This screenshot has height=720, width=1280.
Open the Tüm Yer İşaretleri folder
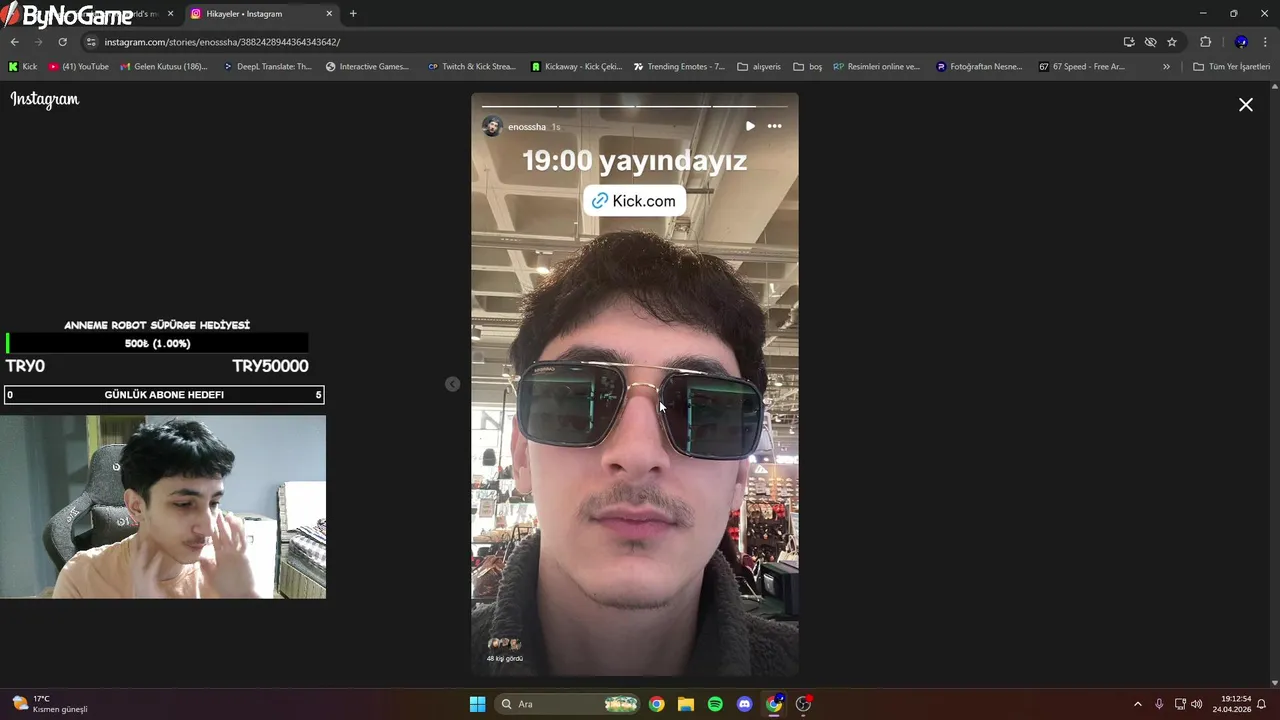pyautogui.click(x=1231, y=67)
